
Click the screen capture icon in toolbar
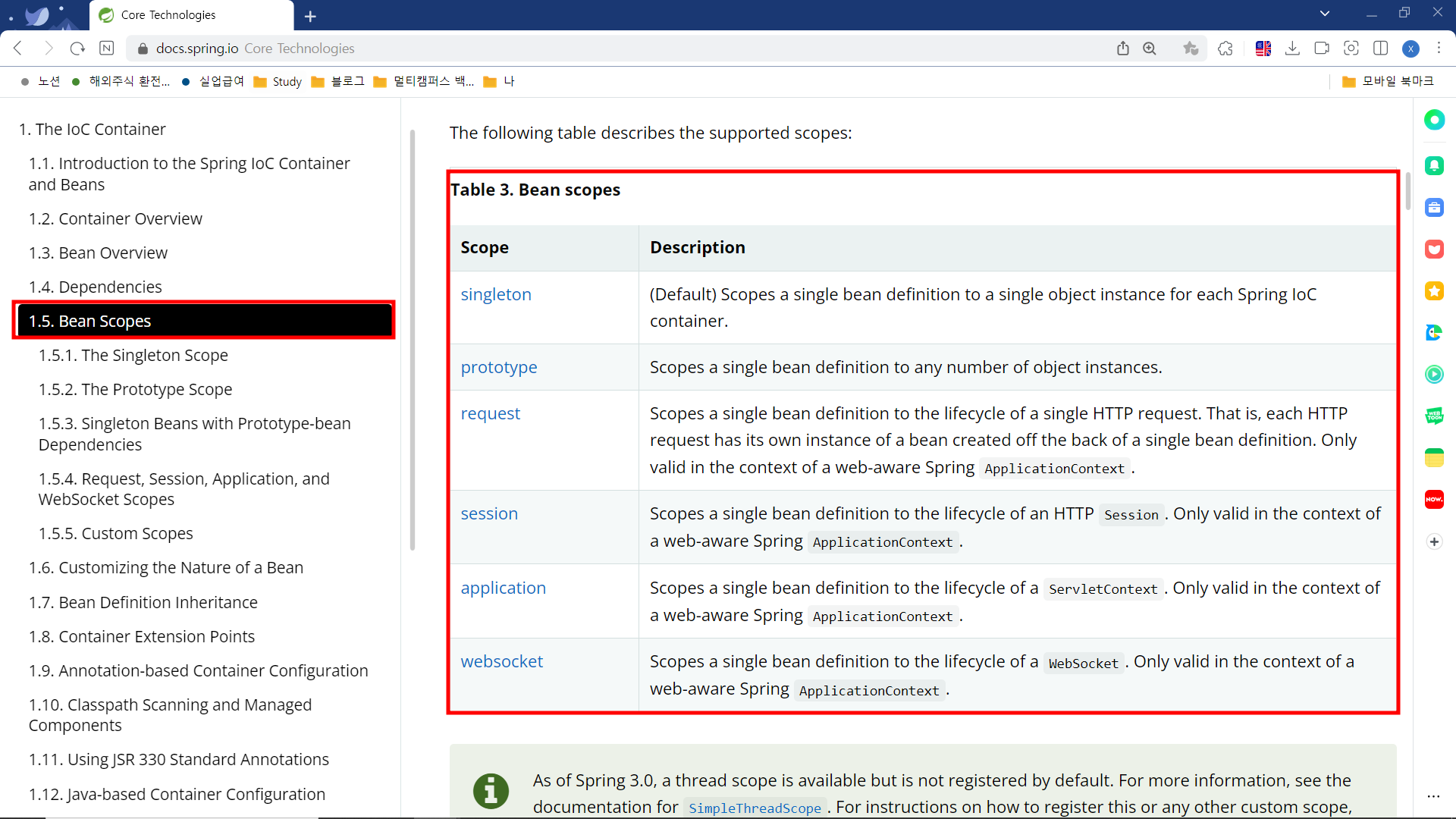pyautogui.click(x=1351, y=49)
